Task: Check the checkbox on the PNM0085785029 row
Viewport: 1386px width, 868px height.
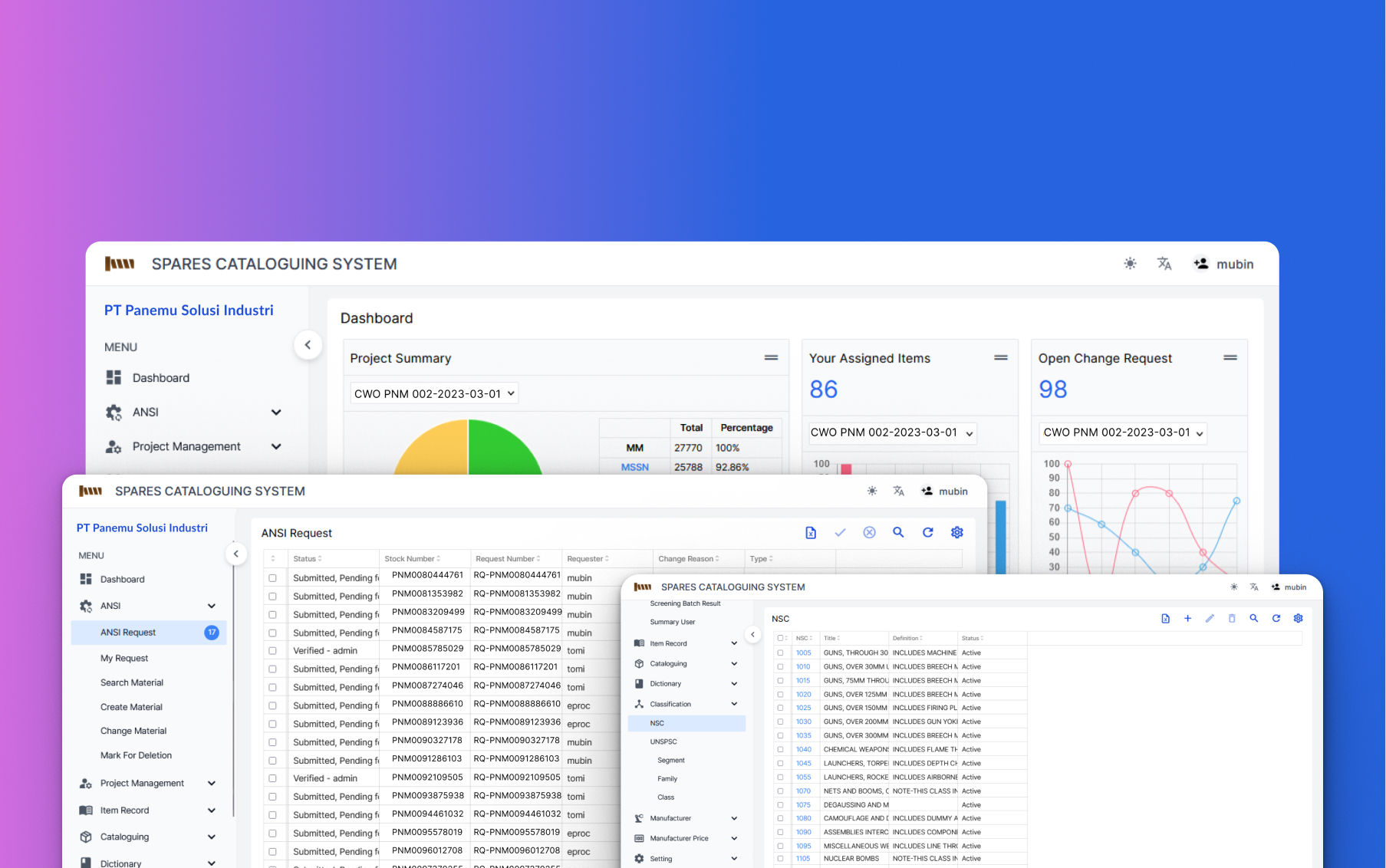Action: click(273, 650)
